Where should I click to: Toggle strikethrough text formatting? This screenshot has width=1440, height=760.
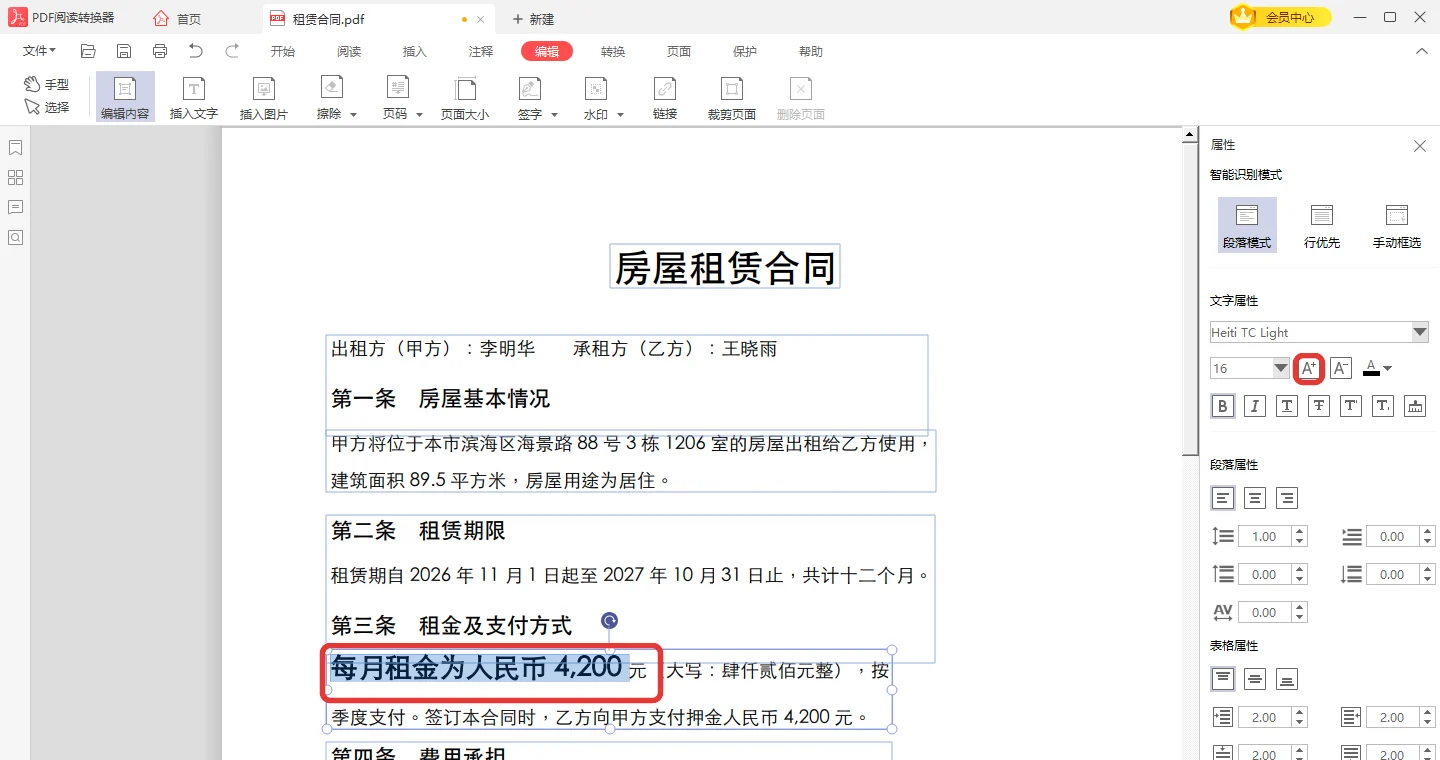(x=1319, y=406)
